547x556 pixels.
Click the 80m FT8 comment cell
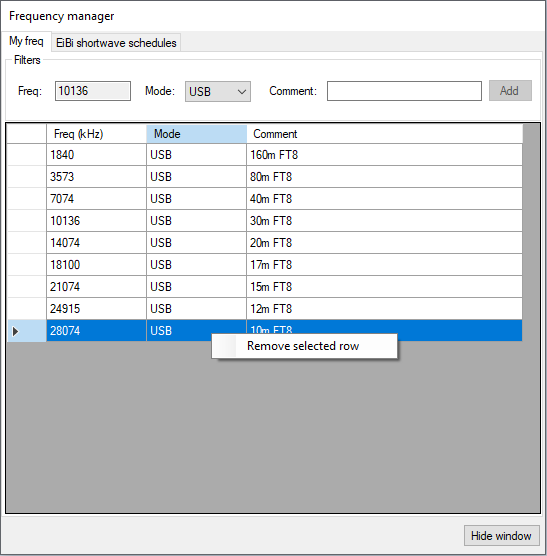[x=384, y=177]
